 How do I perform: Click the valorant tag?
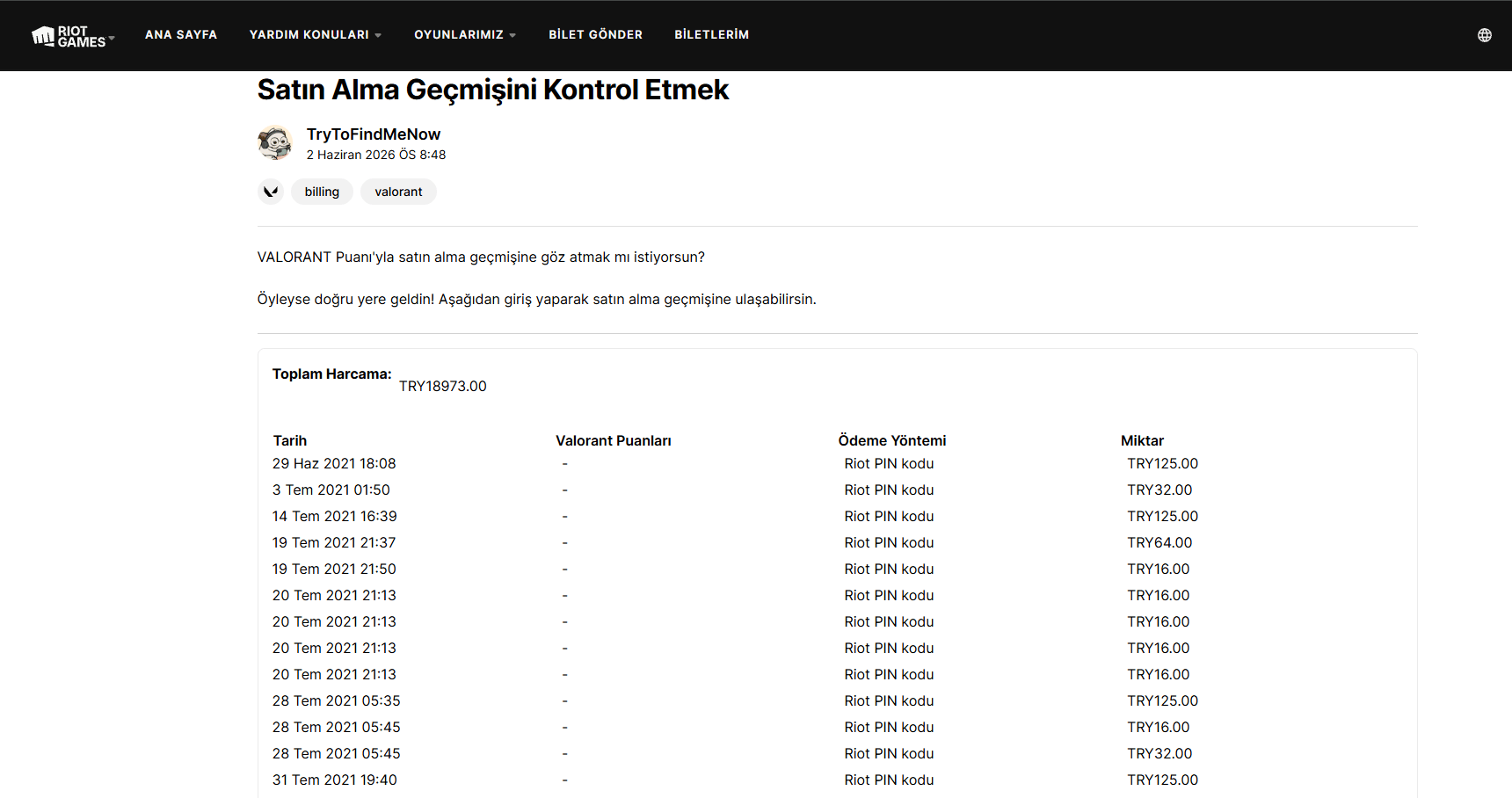pos(398,192)
